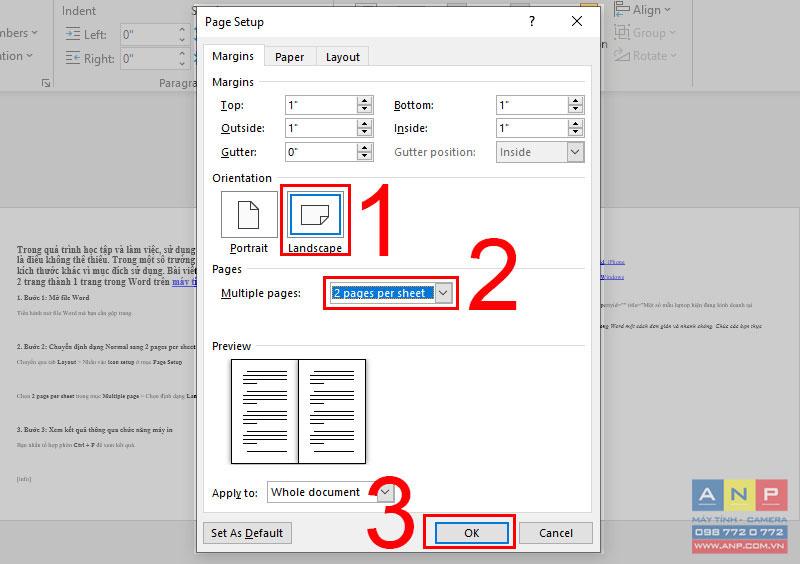
Task: Close the Page Setup dialog
Action: 577,21
